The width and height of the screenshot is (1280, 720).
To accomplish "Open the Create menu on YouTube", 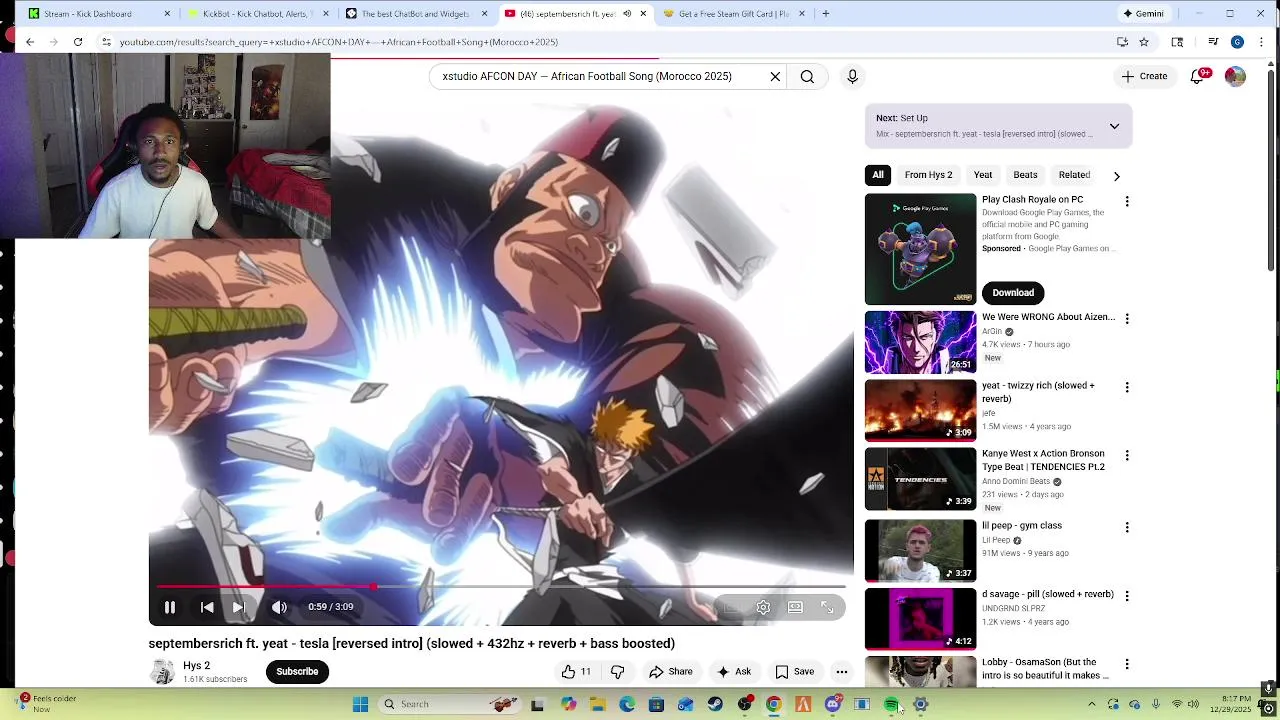I will (x=1144, y=76).
